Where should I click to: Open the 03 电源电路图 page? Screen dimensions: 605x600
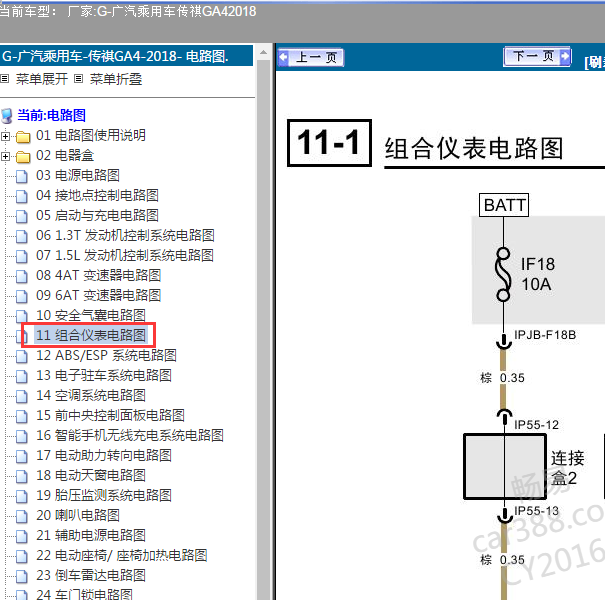[x=78, y=175]
